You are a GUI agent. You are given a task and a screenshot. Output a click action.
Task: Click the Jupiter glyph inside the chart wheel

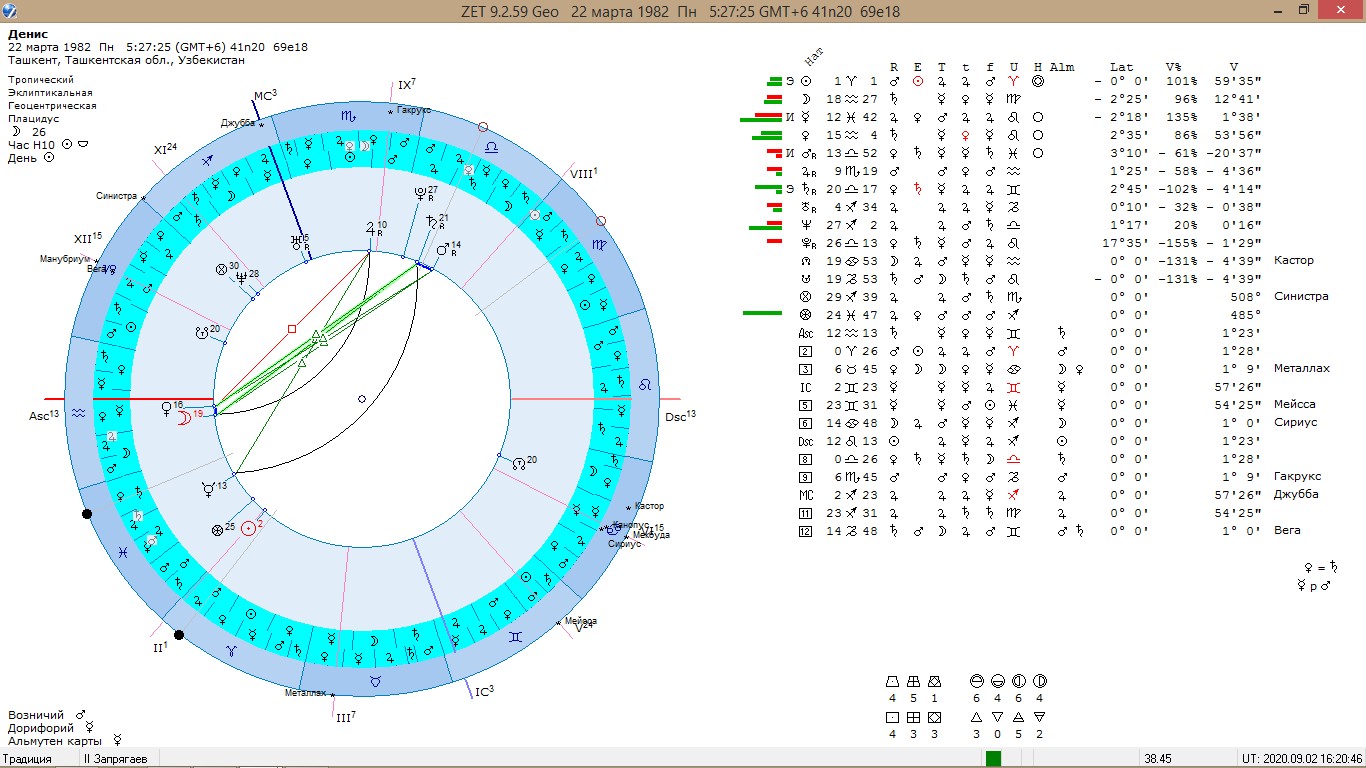pyautogui.click(x=370, y=230)
